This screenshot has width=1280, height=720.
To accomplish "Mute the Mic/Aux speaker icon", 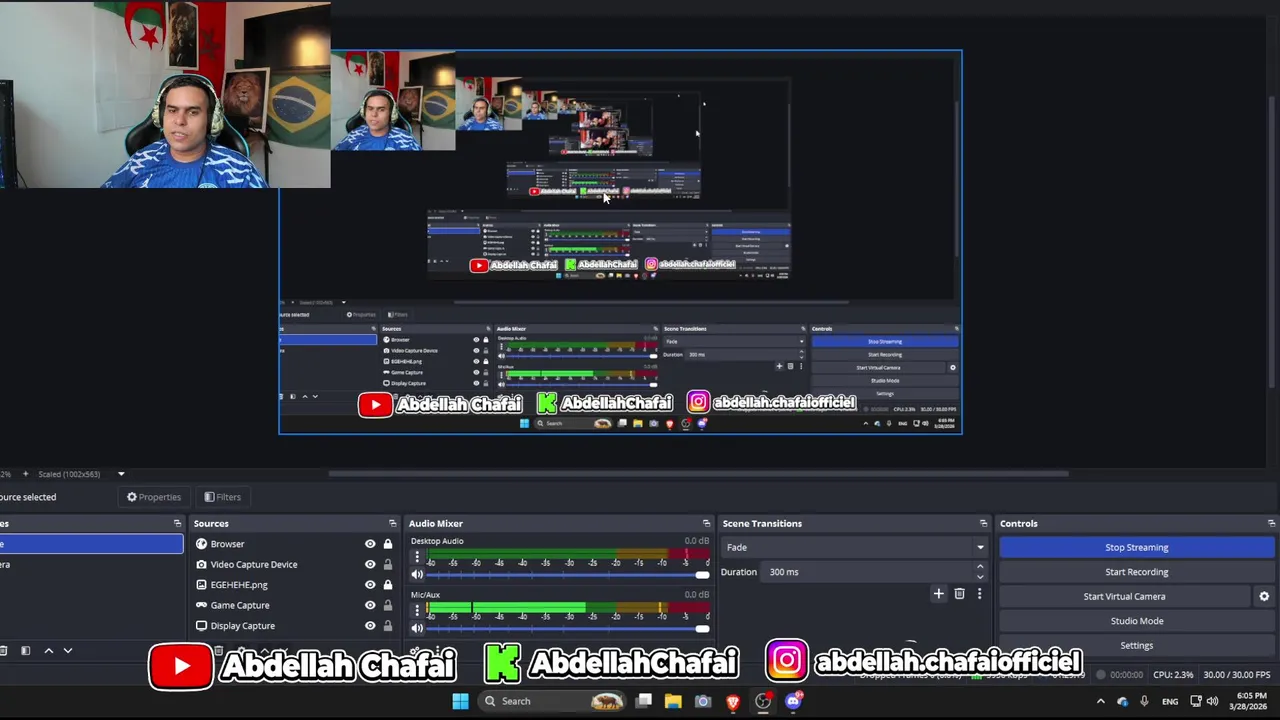I will 417,628.
